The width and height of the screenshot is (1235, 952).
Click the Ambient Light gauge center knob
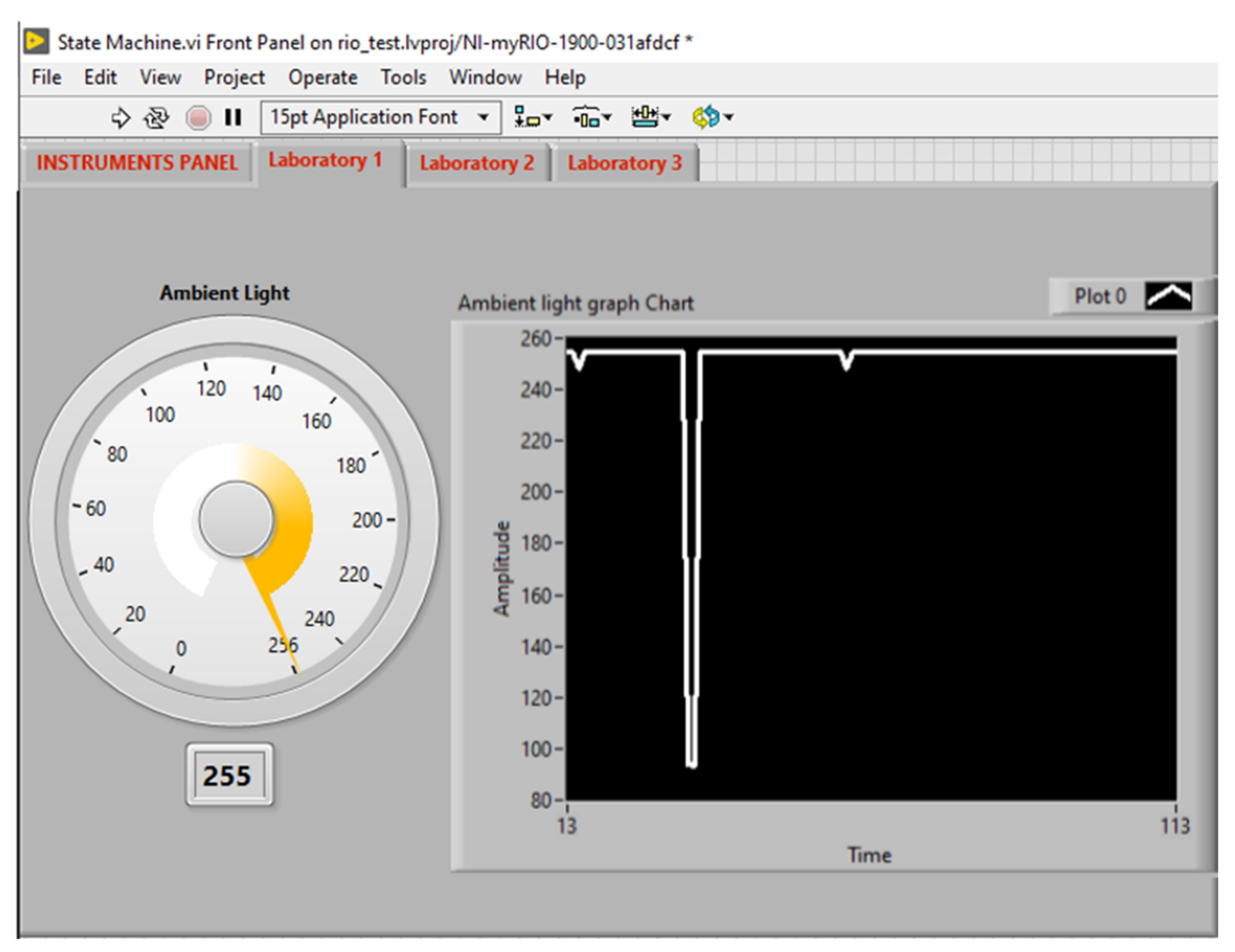point(236,519)
